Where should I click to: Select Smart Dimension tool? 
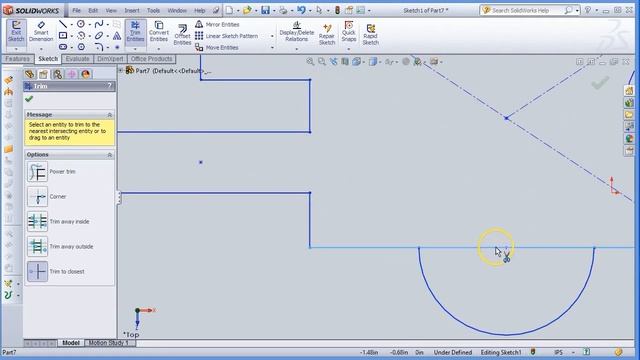coord(41,32)
